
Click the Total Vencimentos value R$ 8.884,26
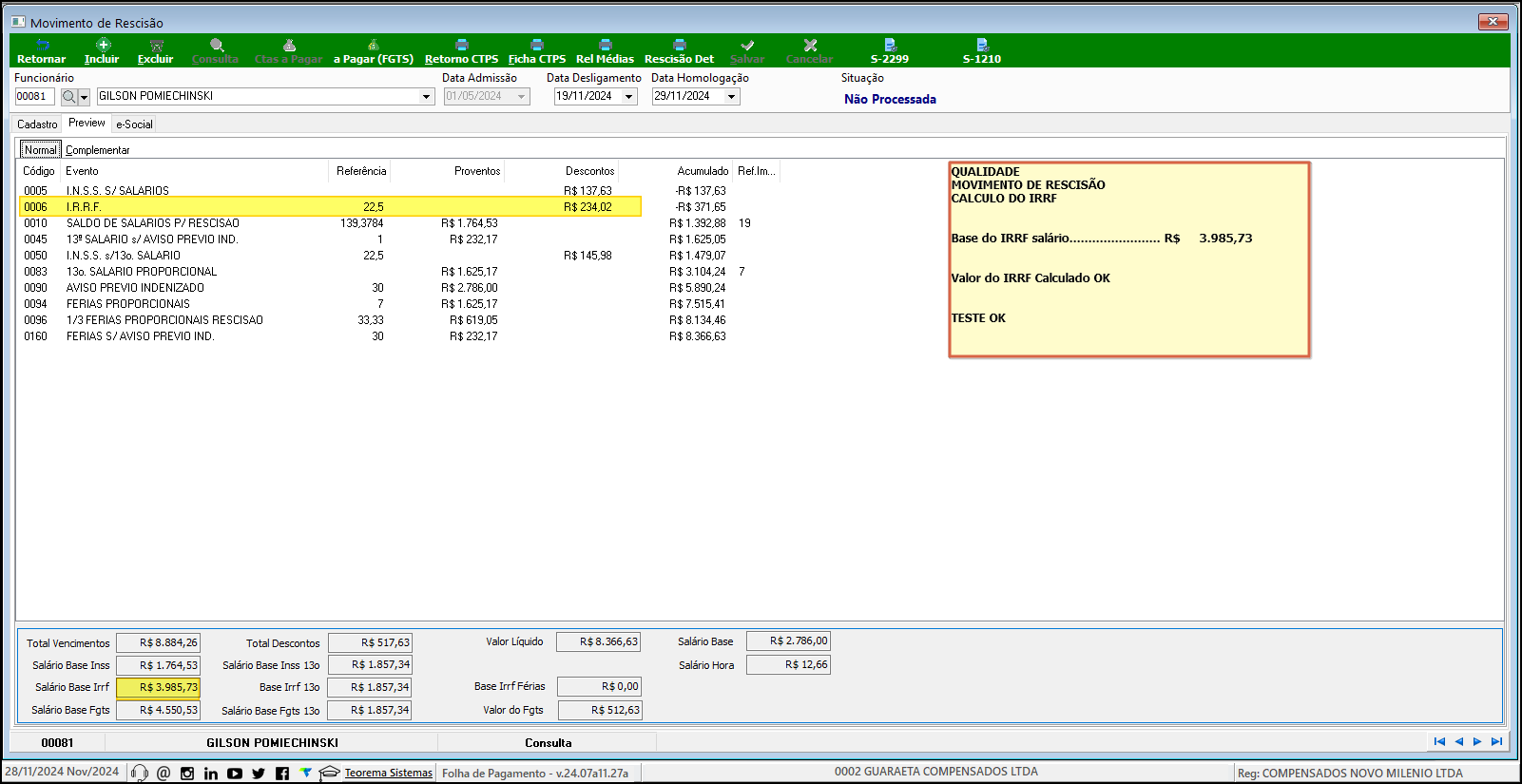point(158,643)
